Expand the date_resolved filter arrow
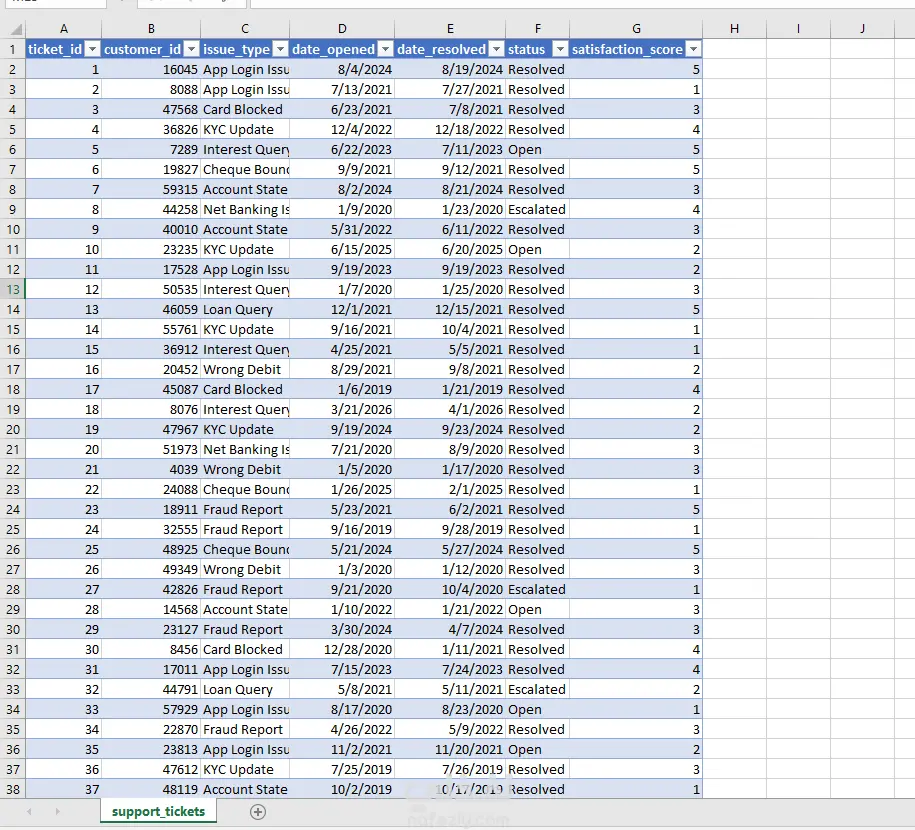Screen dimensions: 915x830 click(497, 50)
